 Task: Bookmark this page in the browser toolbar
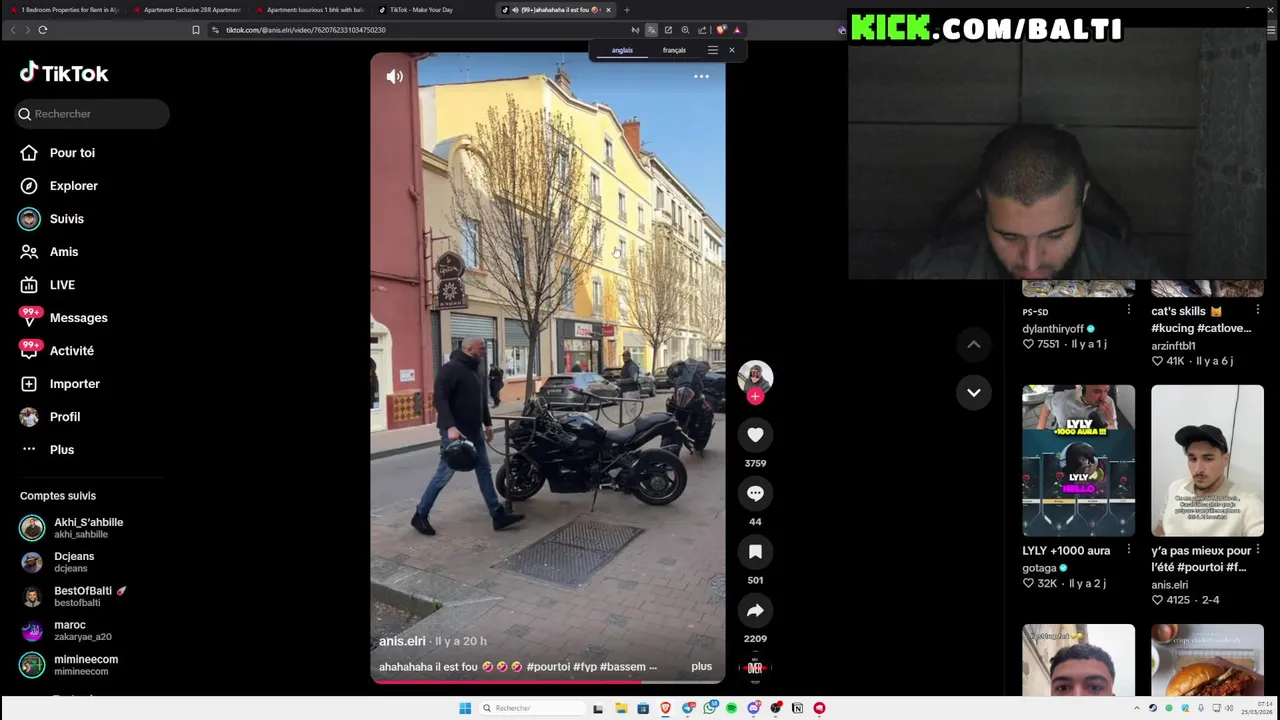(x=196, y=30)
